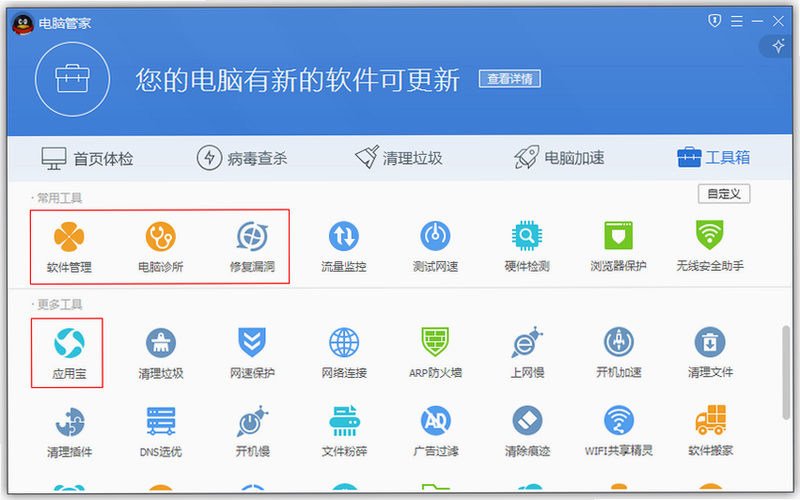
Task: Launch 文件粉碎 file shredder
Action: point(344,432)
